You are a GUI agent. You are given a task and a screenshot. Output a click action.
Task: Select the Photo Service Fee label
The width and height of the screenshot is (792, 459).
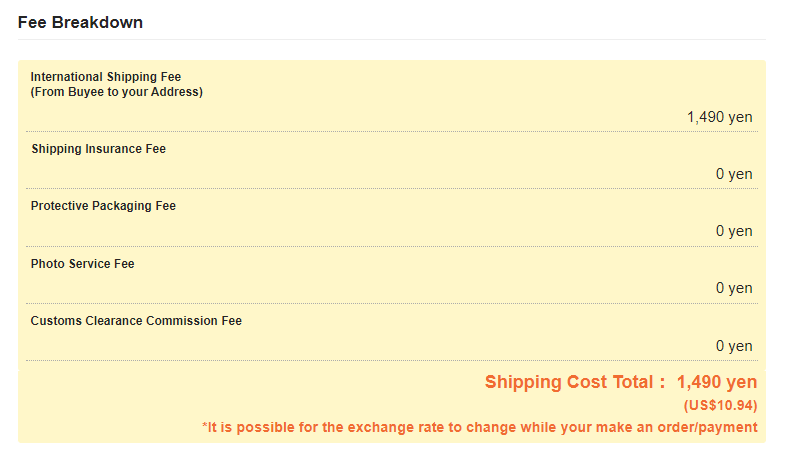coord(82,264)
